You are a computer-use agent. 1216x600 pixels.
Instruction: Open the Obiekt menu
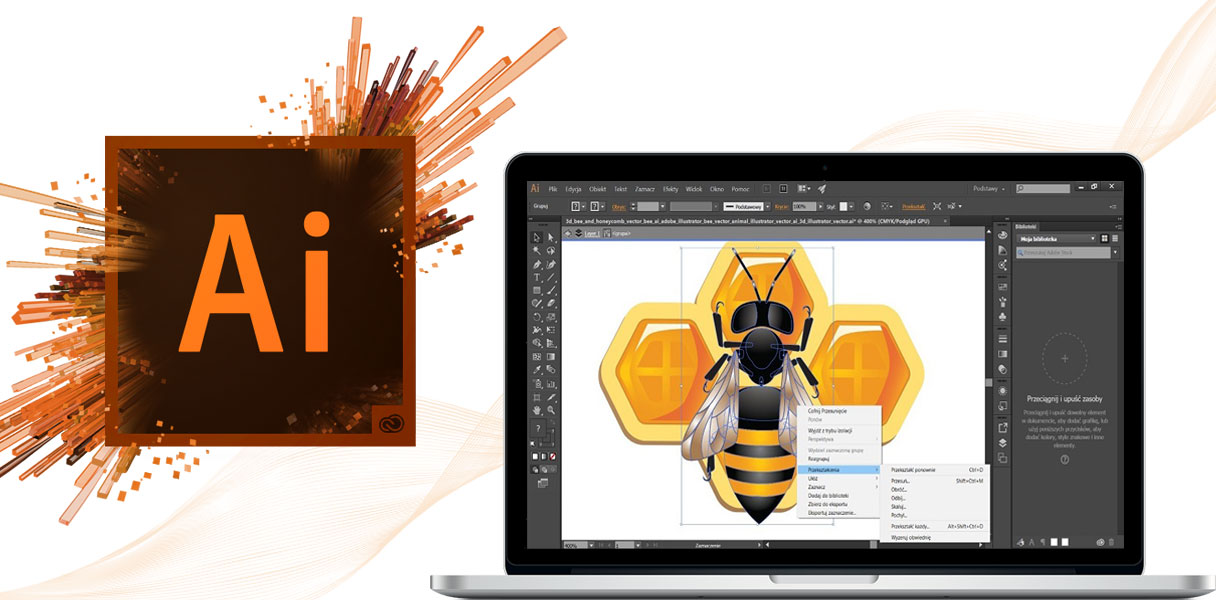point(598,188)
